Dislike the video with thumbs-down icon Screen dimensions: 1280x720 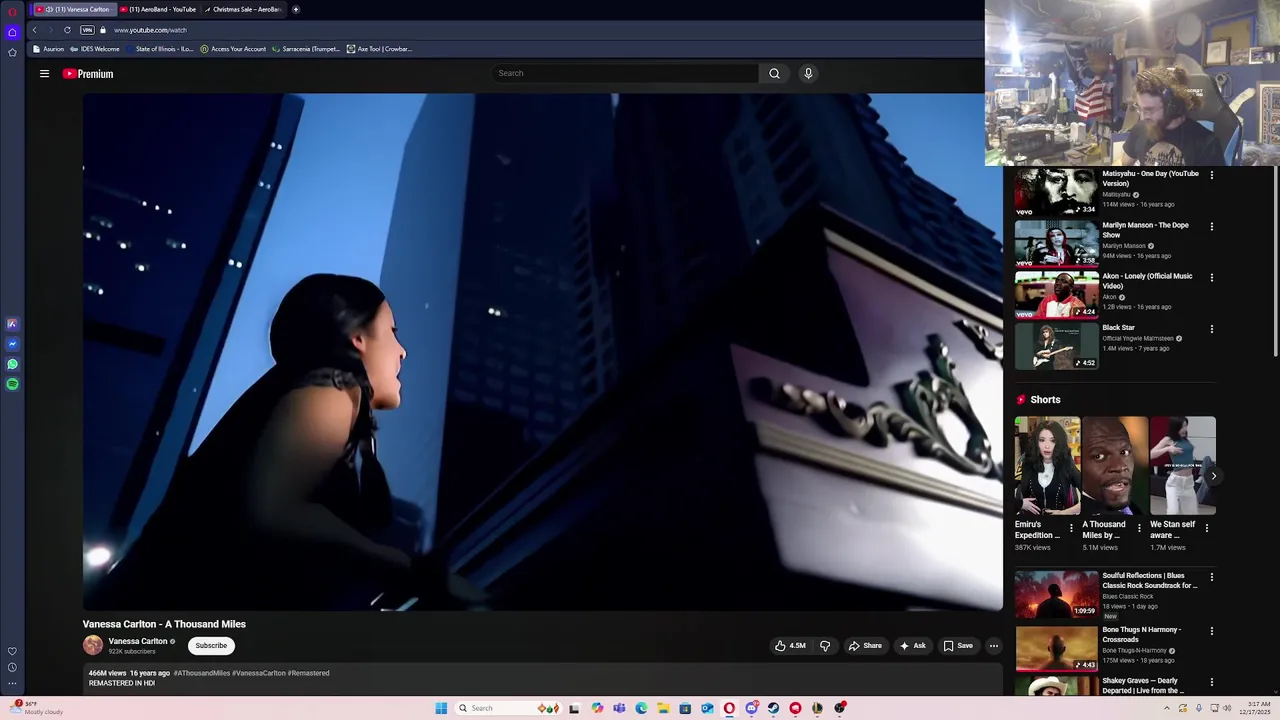point(825,646)
